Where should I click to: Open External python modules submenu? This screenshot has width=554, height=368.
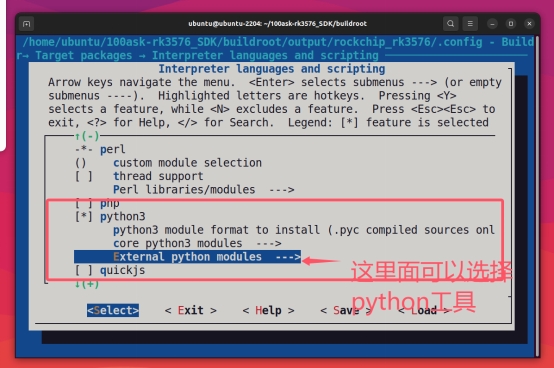coord(188,257)
